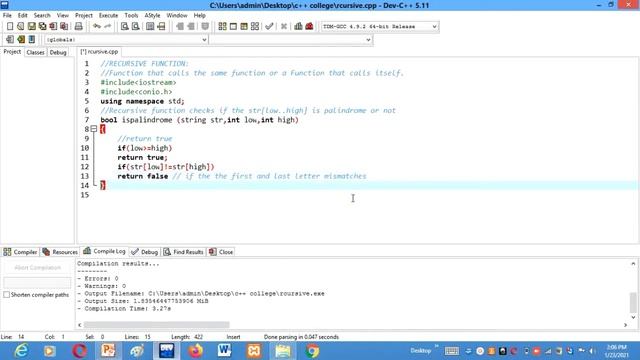
Task: Click the Rebuild All toolbar icon
Action: tap(255, 26)
